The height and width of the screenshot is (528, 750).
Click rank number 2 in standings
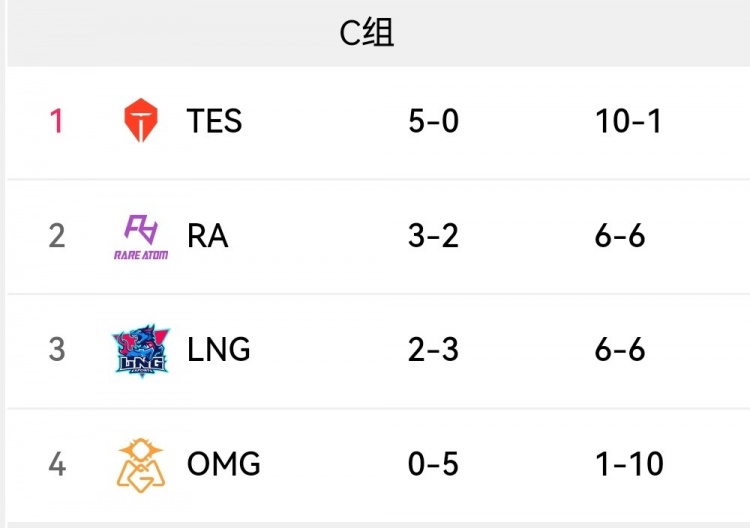tap(56, 236)
